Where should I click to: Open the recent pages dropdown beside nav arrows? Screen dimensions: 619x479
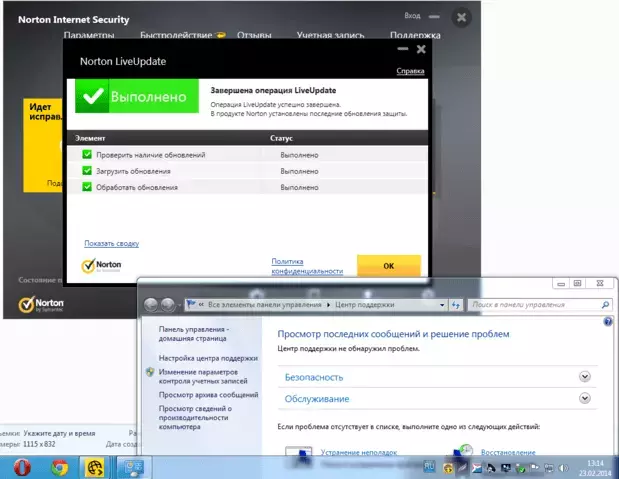point(179,305)
